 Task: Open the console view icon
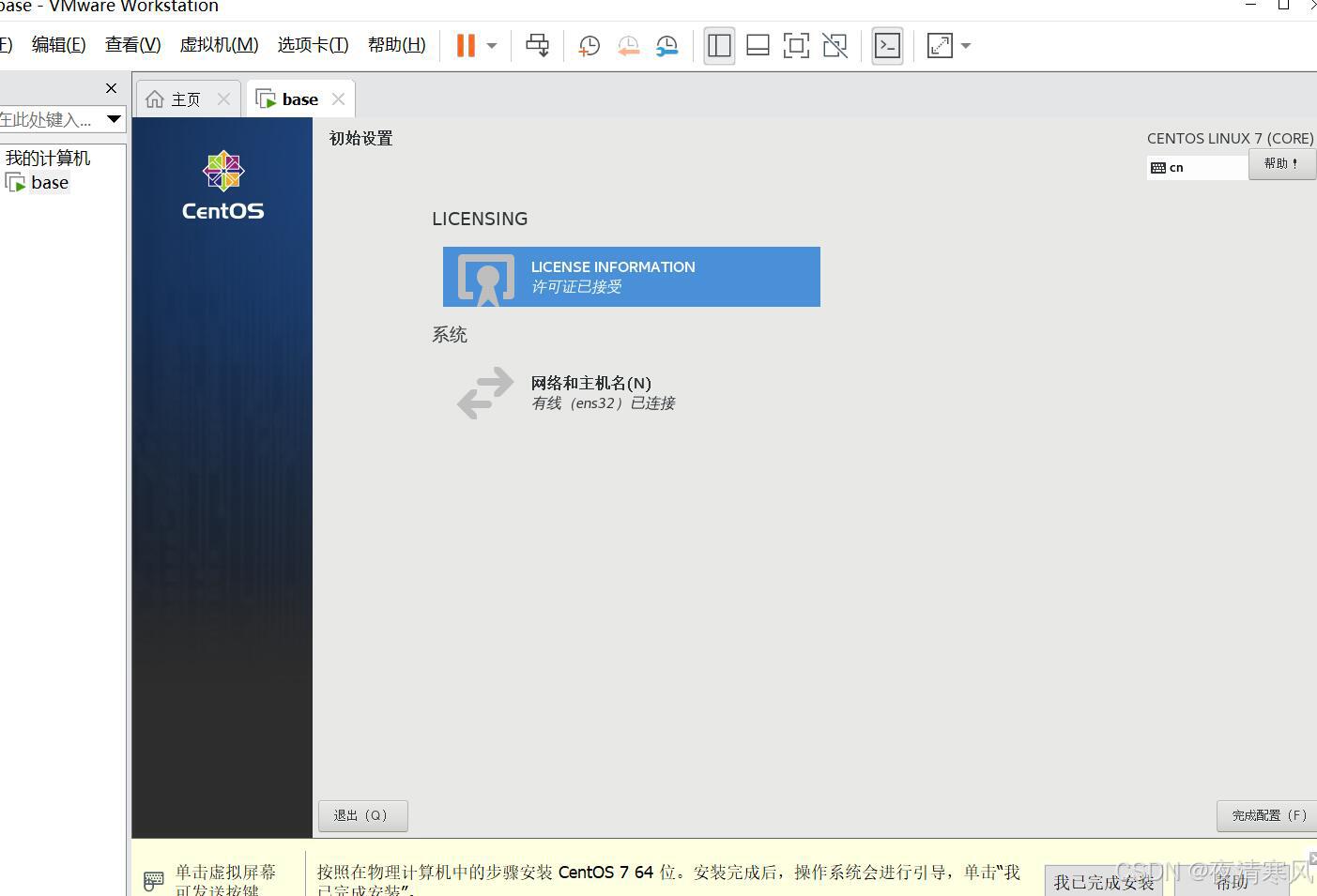[887, 45]
